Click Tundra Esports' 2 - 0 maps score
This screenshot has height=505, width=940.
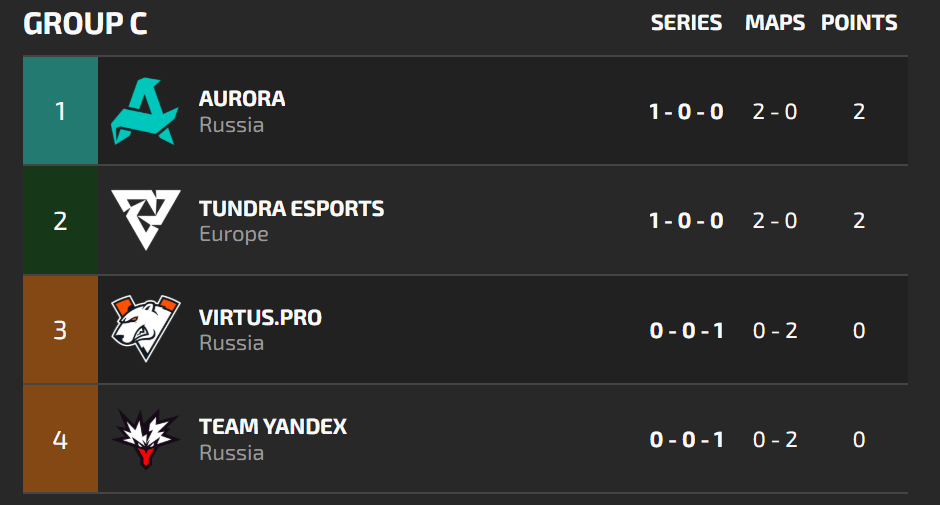[775, 220]
